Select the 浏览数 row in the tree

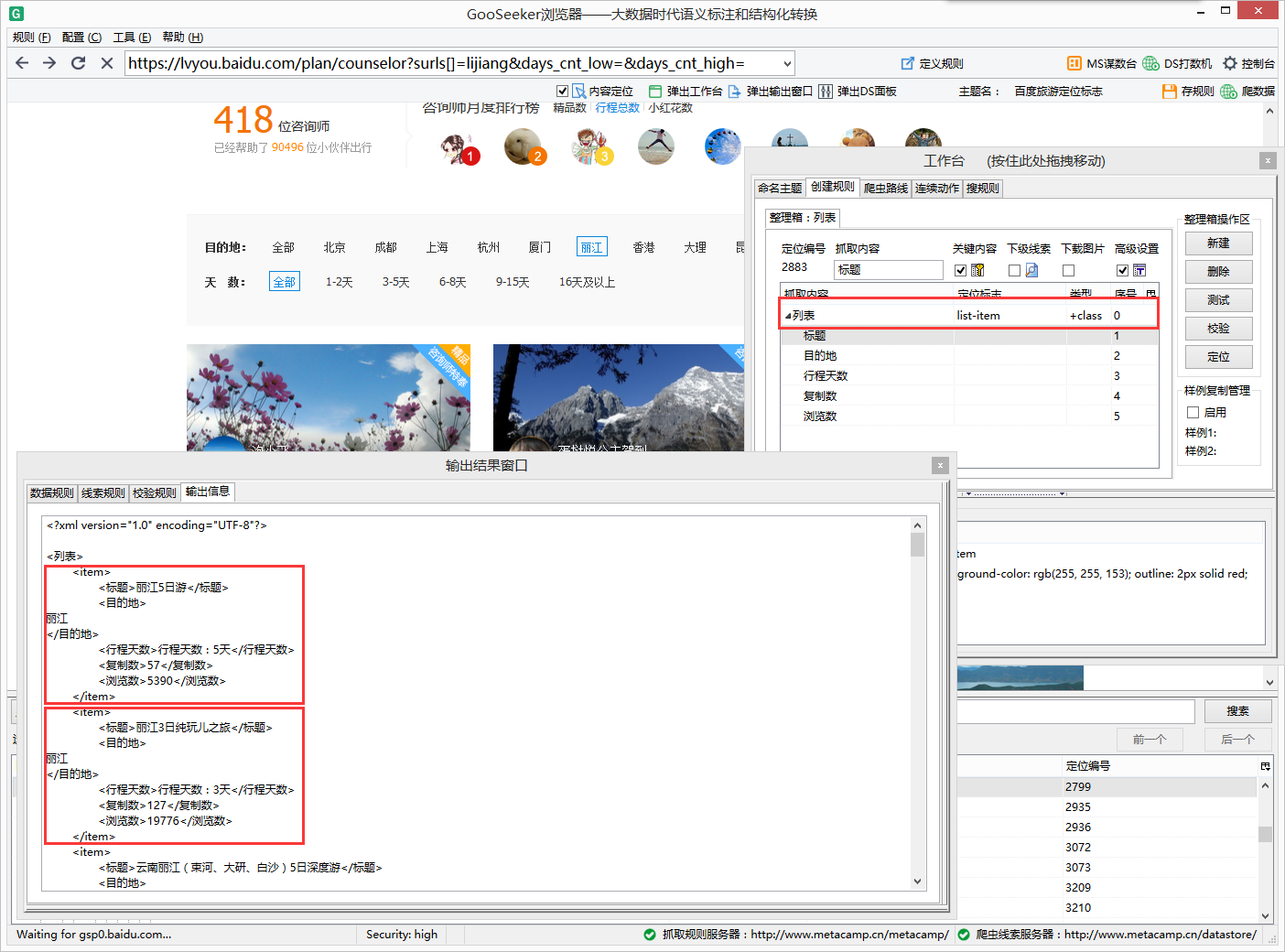coord(969,416)
